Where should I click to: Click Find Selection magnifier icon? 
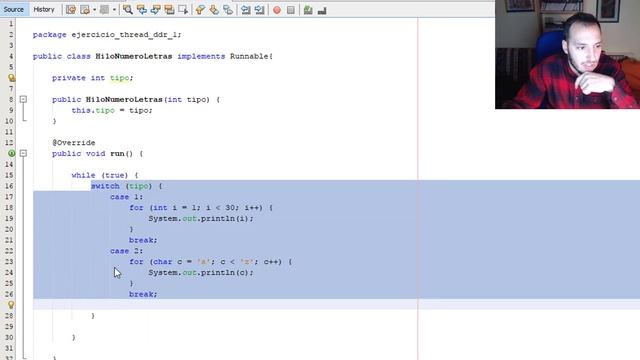click(x=128, y=10)
